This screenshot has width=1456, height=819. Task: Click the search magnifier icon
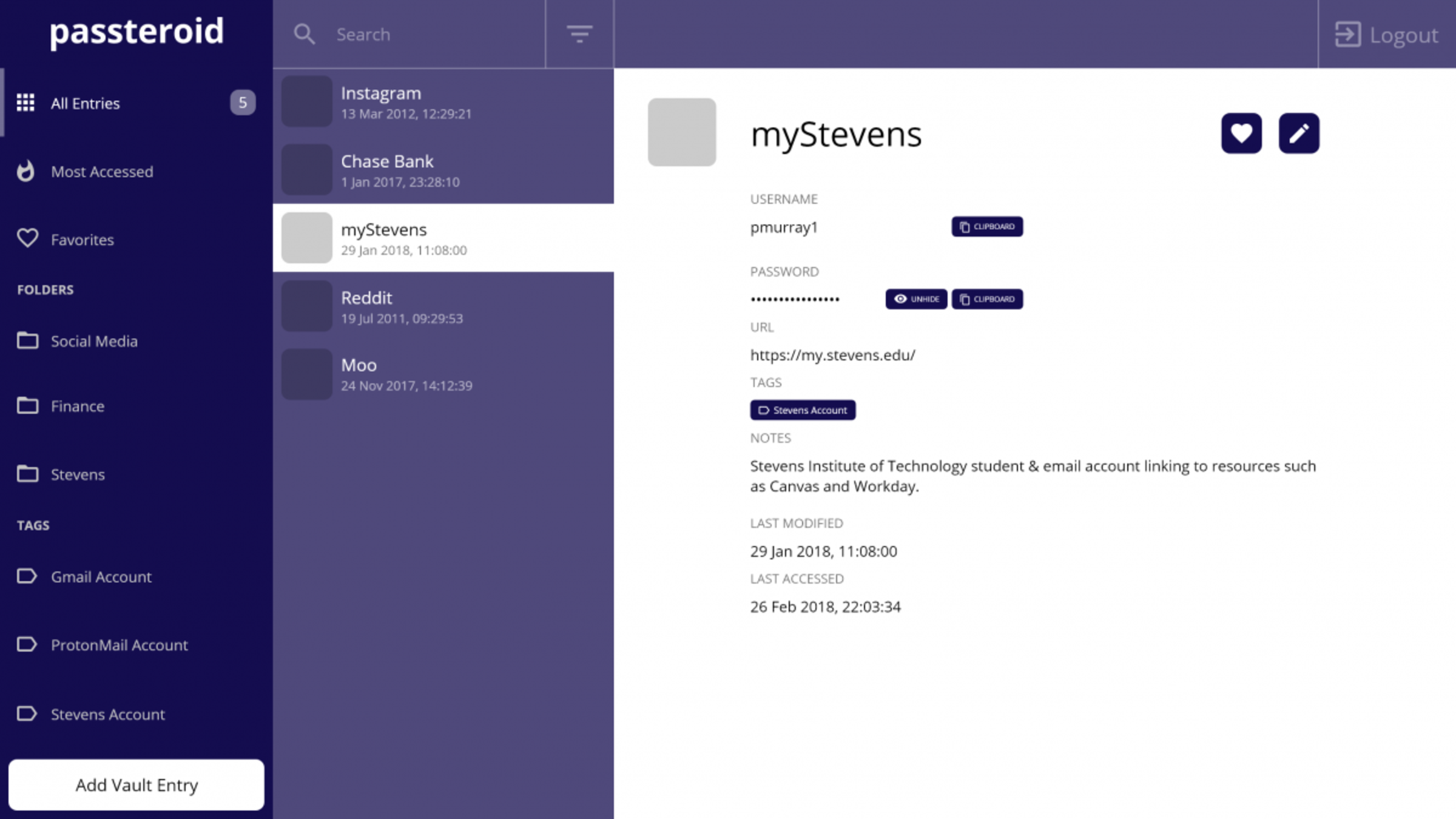click(305, 35)
